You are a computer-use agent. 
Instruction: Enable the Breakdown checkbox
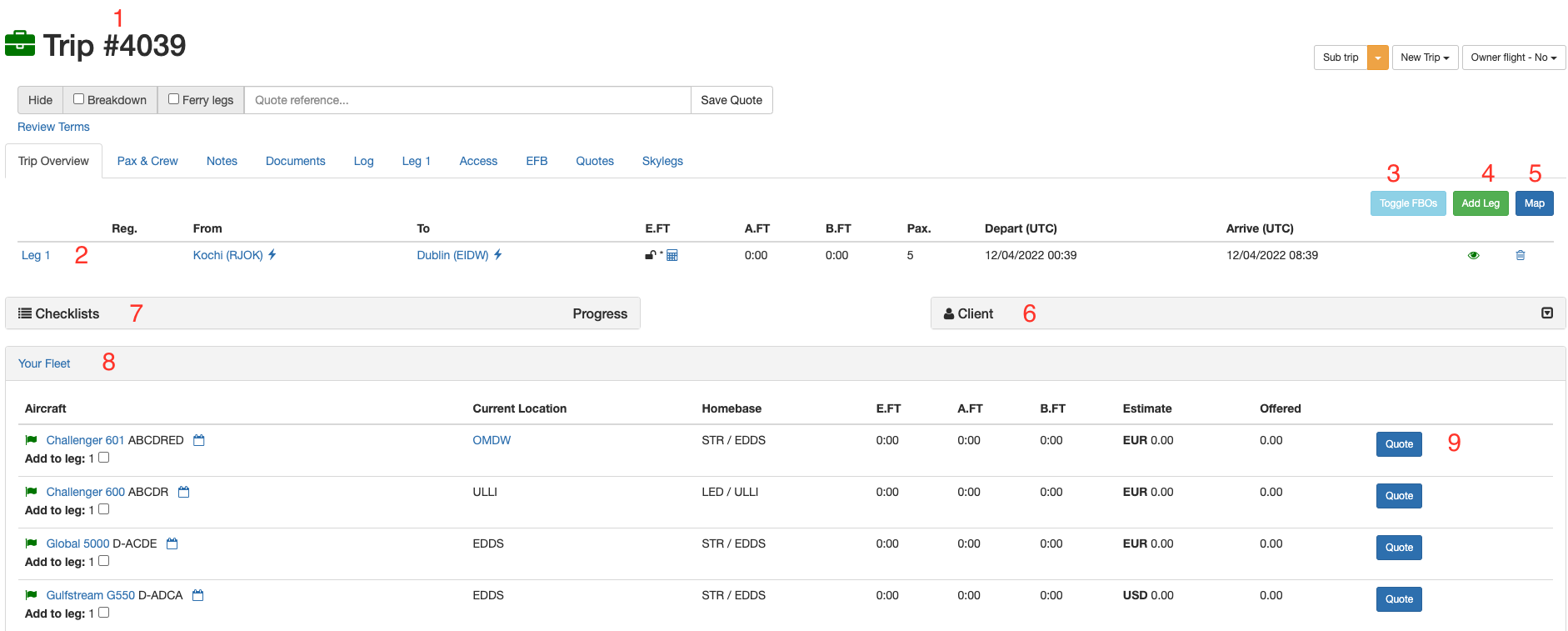click(x=78, y=99)
